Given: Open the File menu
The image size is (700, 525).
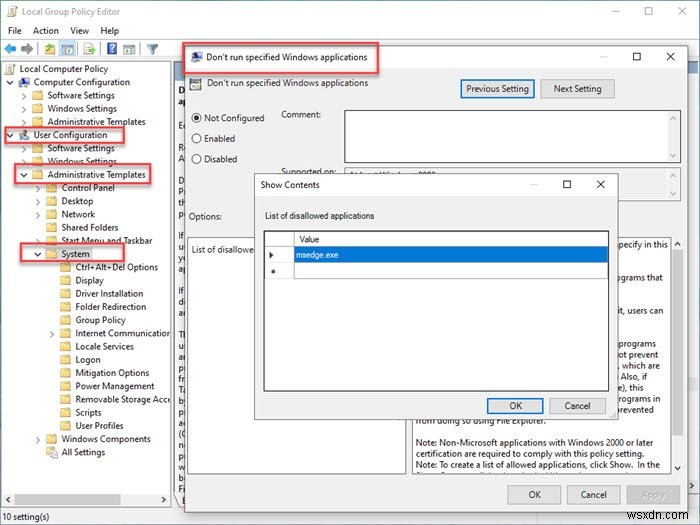Looking at the screenshot, I should [15, 30].
